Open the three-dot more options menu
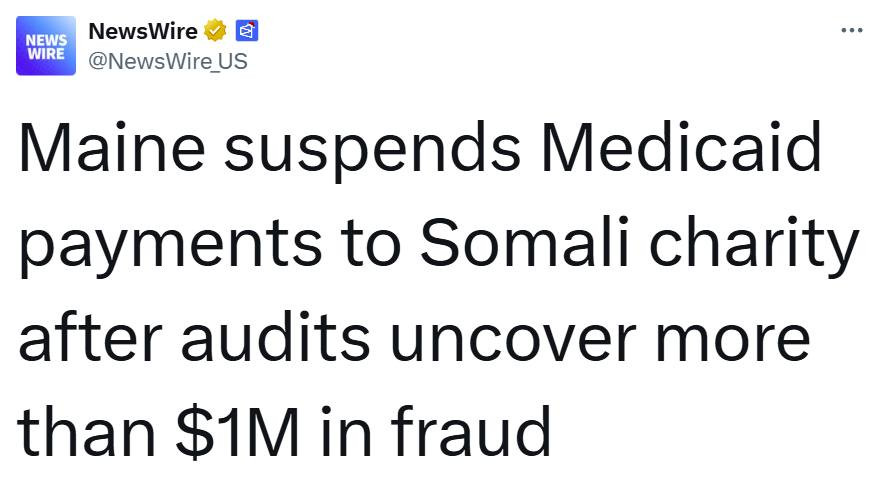 tap(851, 30)
